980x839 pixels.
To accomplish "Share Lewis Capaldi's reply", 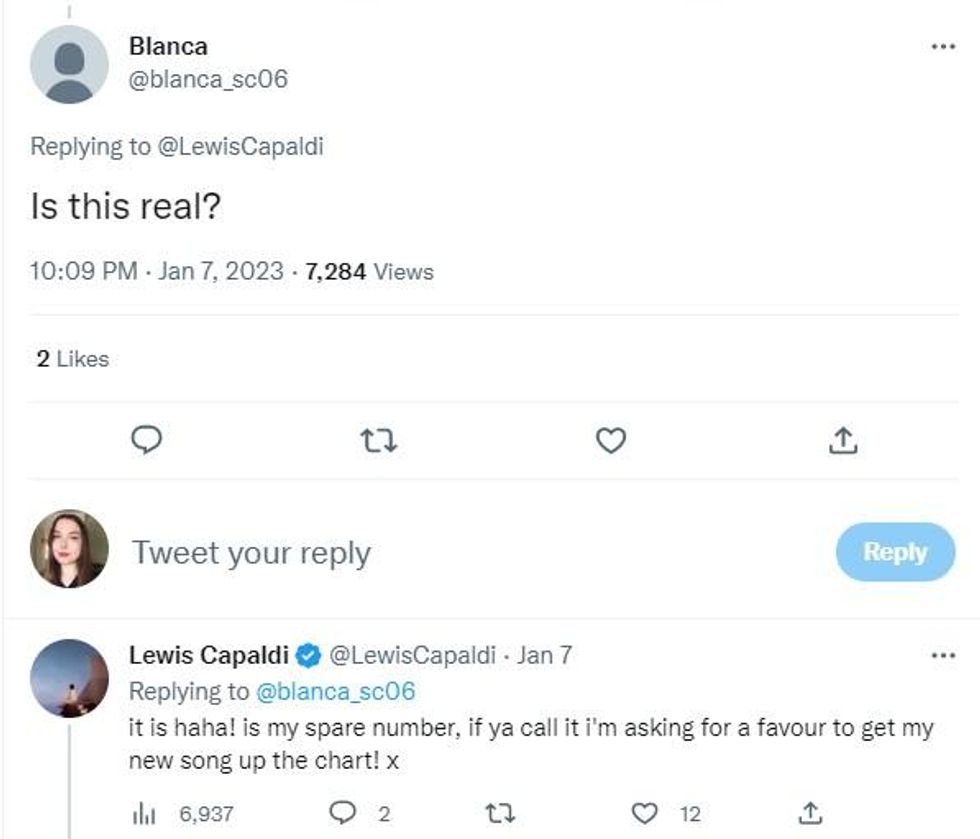I will click(811, 814).
